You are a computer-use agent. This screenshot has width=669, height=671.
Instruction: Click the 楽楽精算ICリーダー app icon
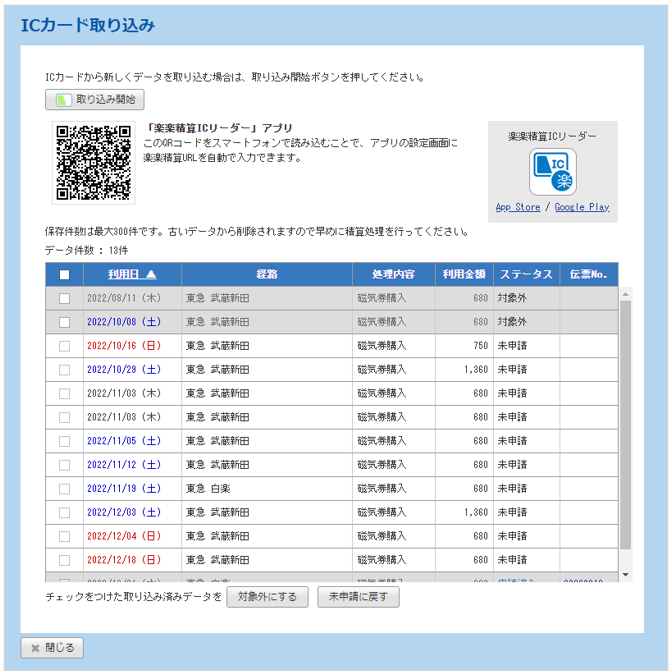point(552,172)
